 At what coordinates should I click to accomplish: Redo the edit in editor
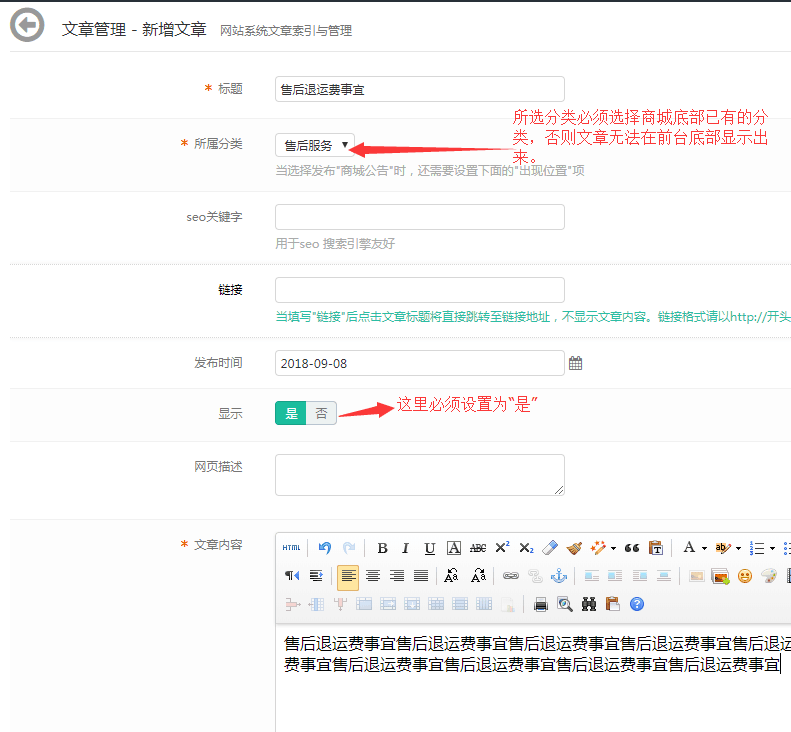click(349, 548)
